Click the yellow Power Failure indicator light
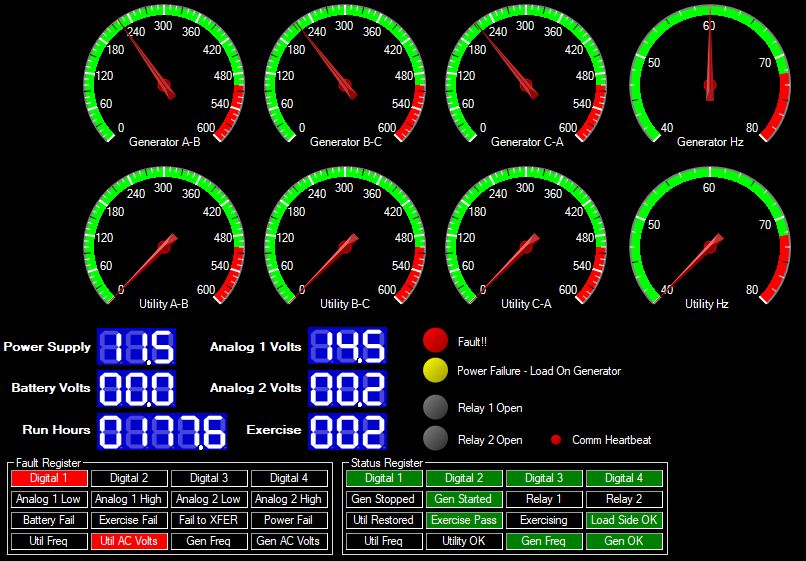The image size is (806, 561). [x=436, y=371]
